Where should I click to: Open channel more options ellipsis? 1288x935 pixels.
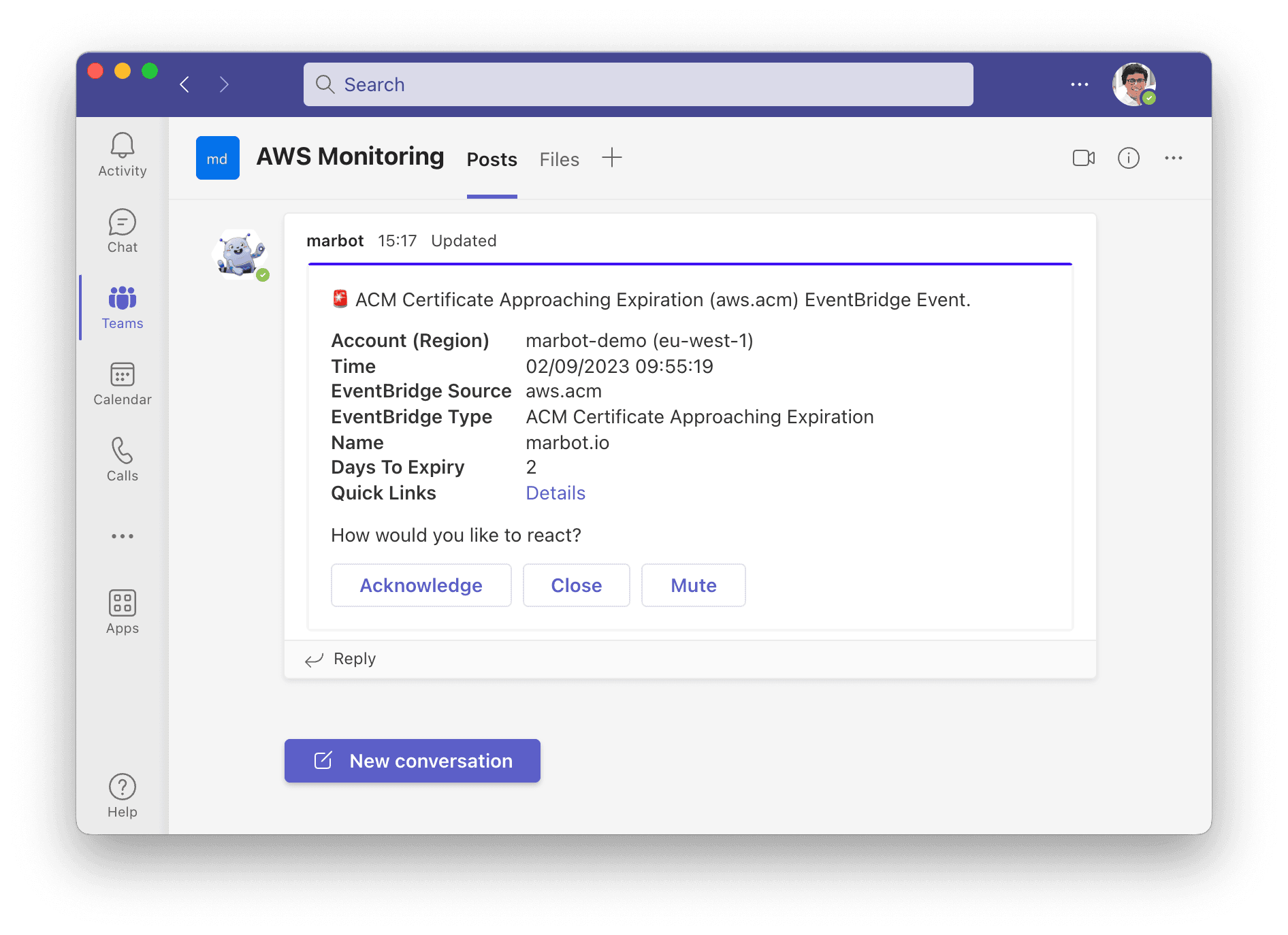tap(1174, 158)
